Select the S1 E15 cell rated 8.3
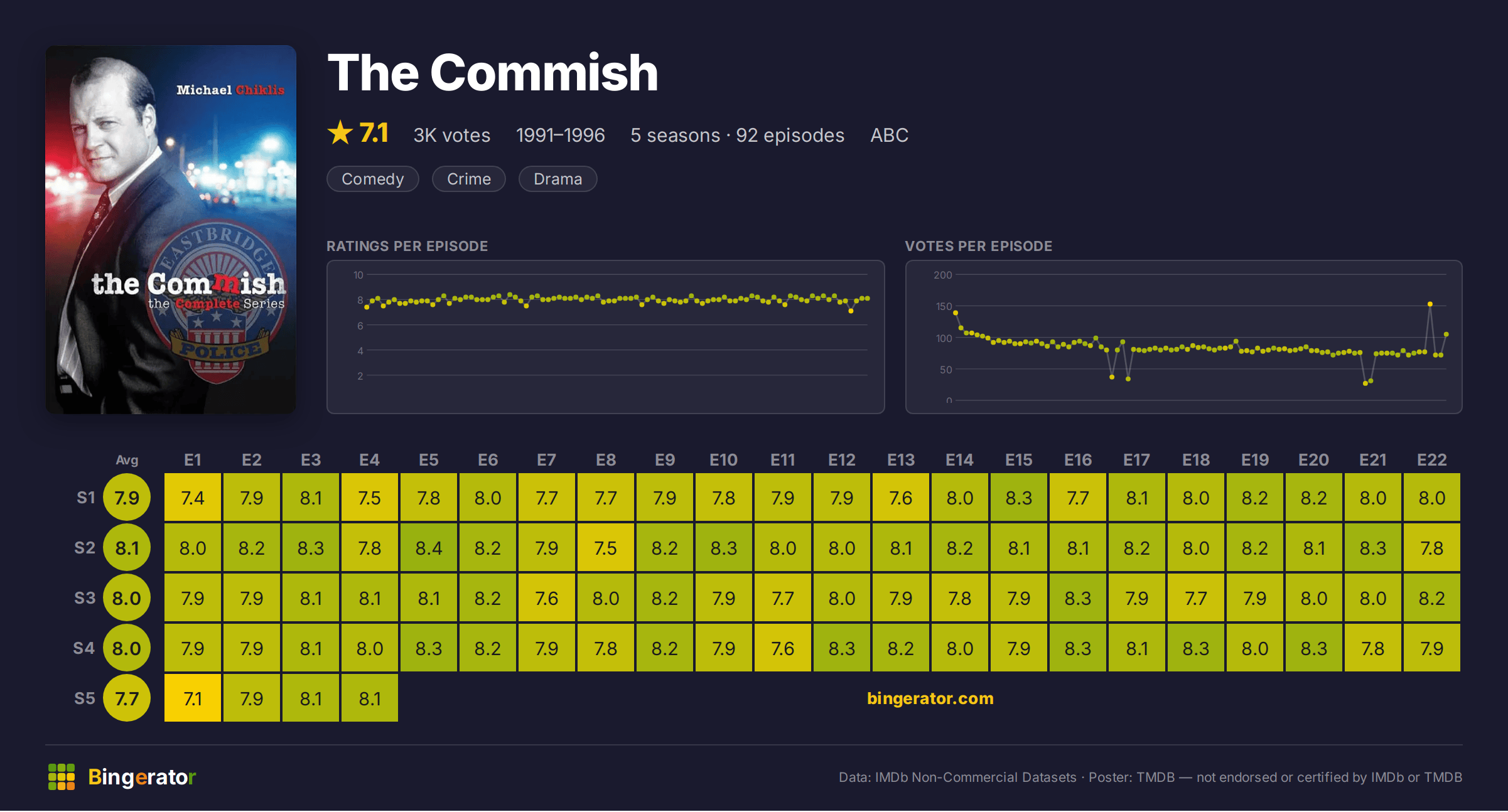This screenshot has width=1508, height=812. coord(1019,498)
